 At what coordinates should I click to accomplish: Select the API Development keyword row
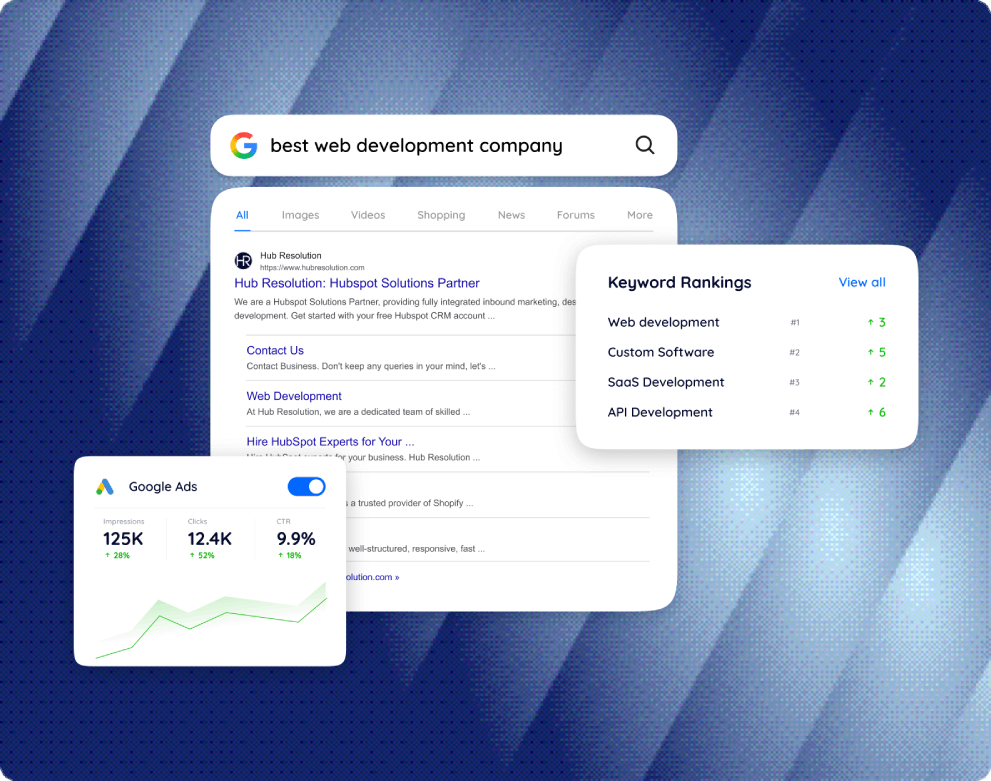[746, 412]
